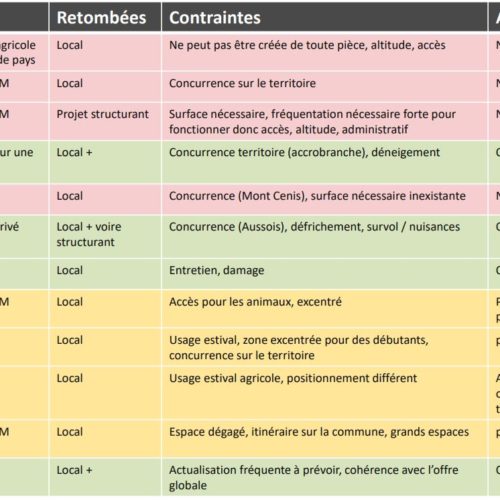
Task: Select 'Local' in the 'Entretien, damage' row
Action: [x=69, y=270]
